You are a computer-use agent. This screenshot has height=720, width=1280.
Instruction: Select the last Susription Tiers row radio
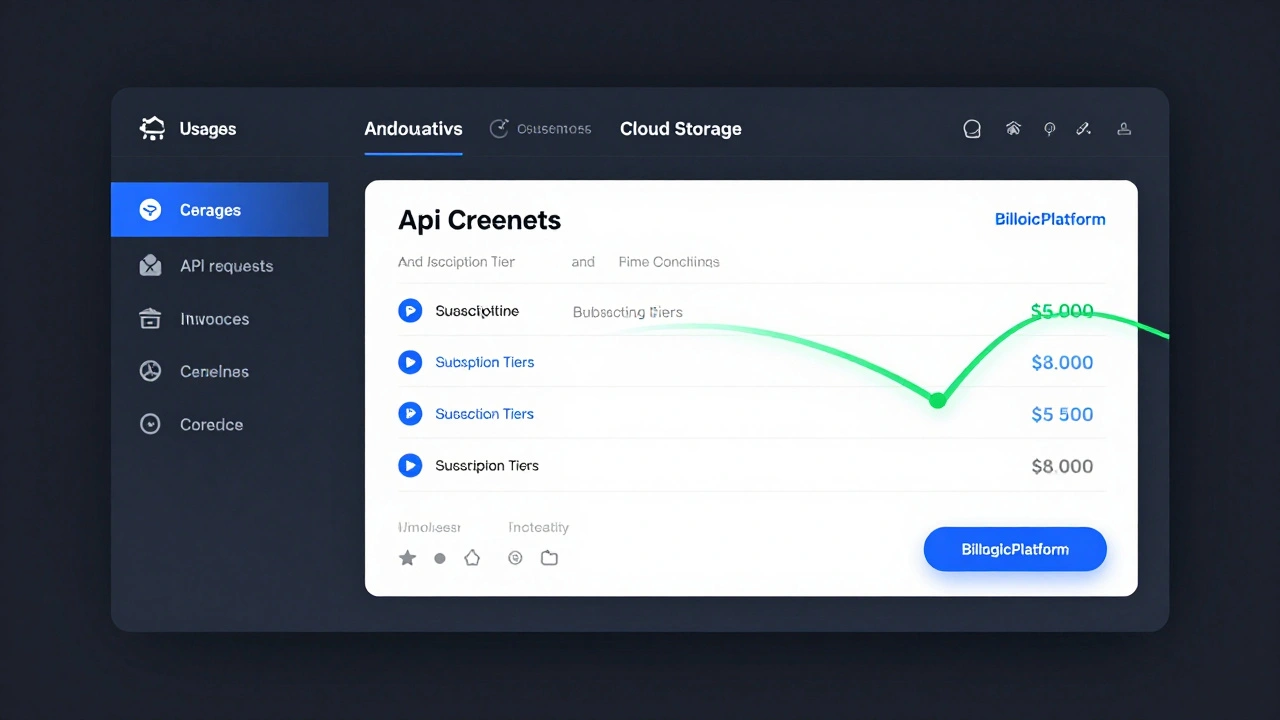[x=410, y=466]
